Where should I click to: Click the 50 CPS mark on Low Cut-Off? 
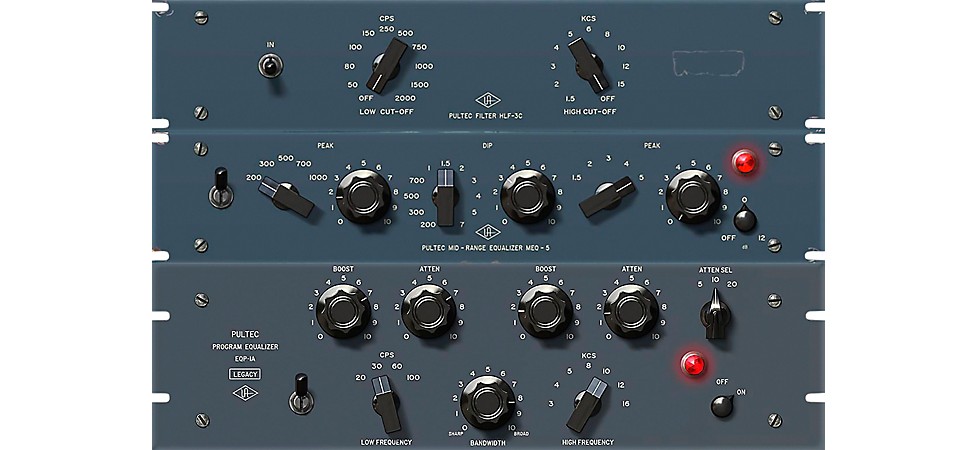(x=352, y=84)
